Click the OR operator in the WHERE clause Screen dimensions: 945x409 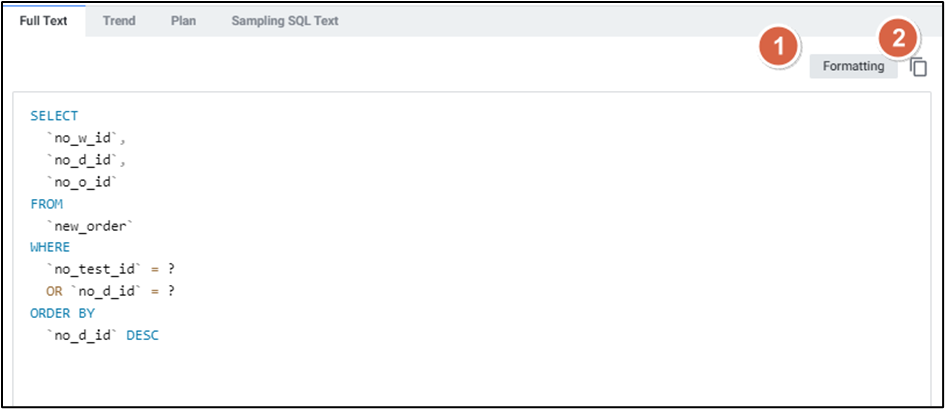(x=54, y=292)
